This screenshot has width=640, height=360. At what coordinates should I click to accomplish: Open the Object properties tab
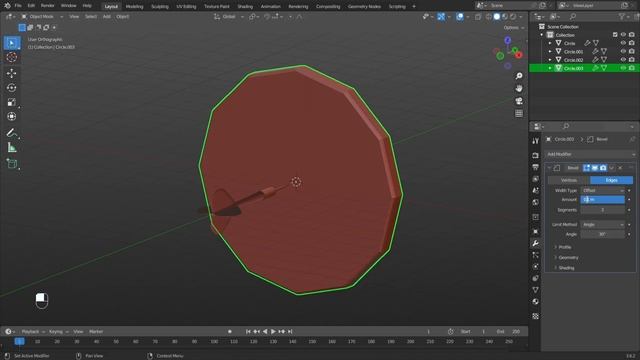click(x=536, y=231)
